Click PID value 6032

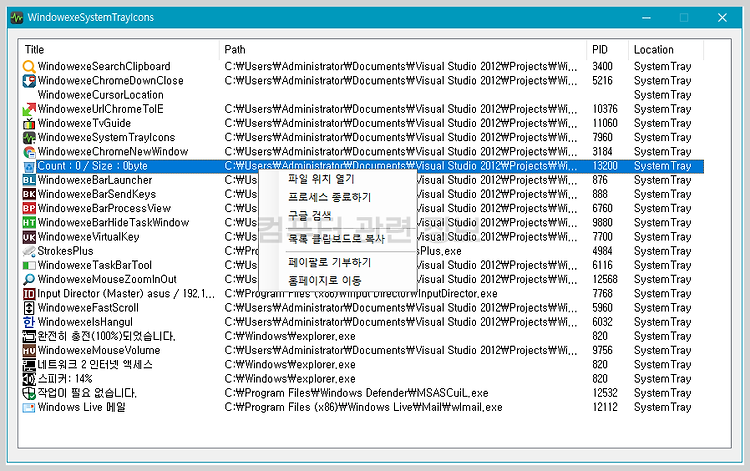click(x=602, y=322)
